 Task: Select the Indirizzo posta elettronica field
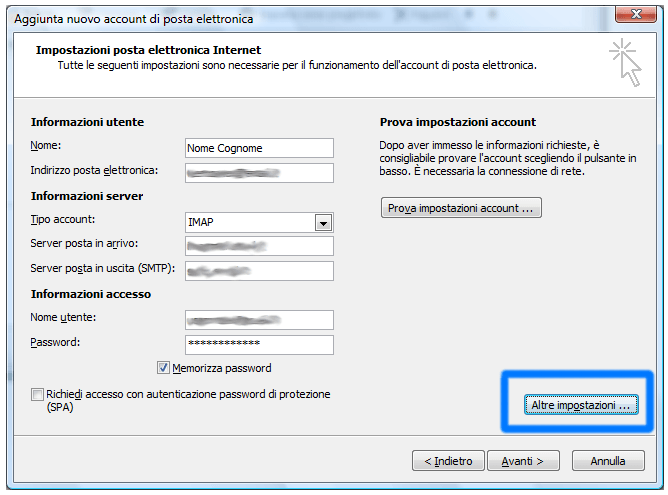(259, 173)
